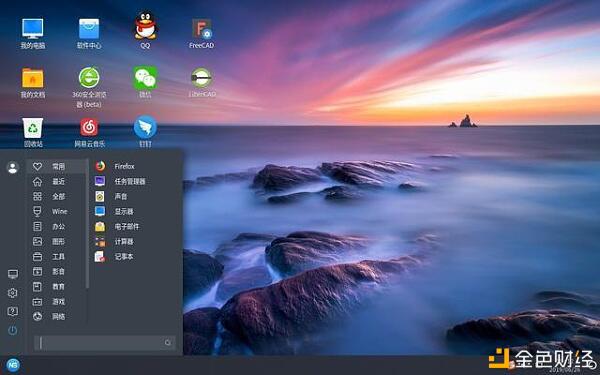600x375 pixels.
Task: Open the 图形 category
Action: tap(57, 241)
